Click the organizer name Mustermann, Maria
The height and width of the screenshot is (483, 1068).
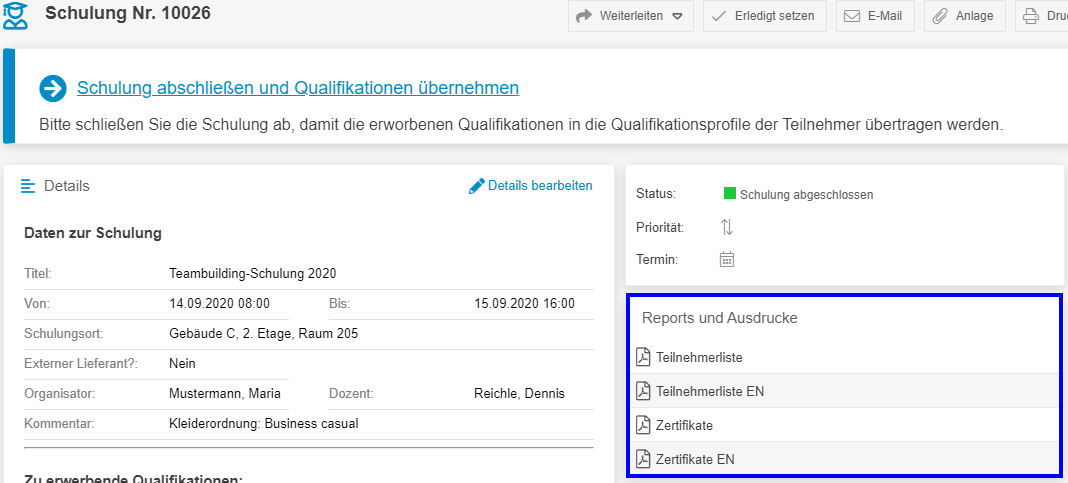(225, 394)
